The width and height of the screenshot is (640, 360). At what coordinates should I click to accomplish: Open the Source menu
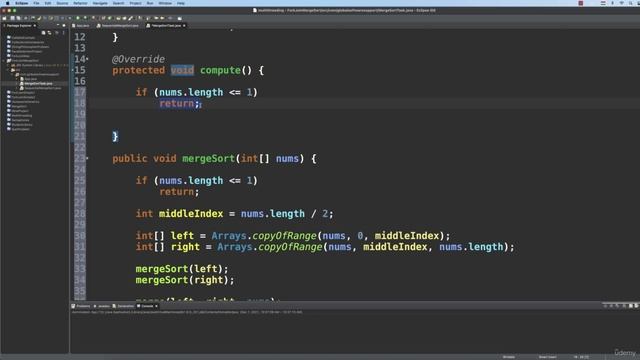(62, 3)
